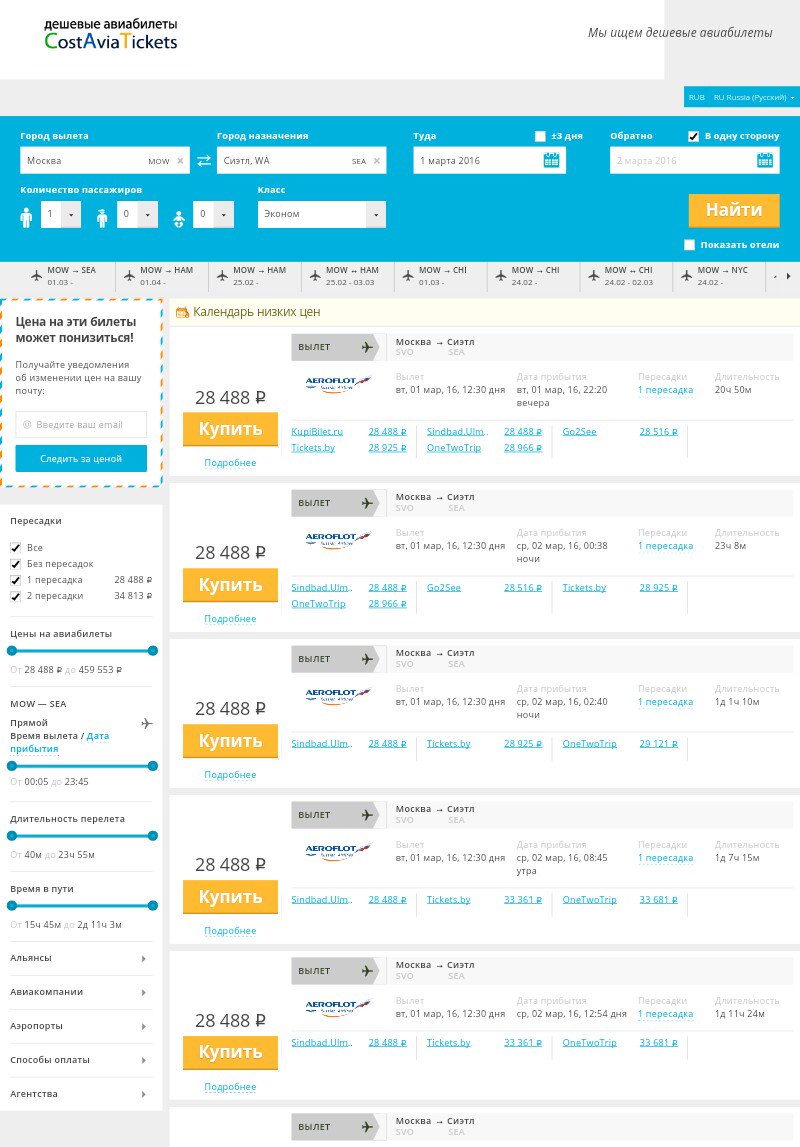
Task: Click the Город назначения input field
Action: (301, 160)
